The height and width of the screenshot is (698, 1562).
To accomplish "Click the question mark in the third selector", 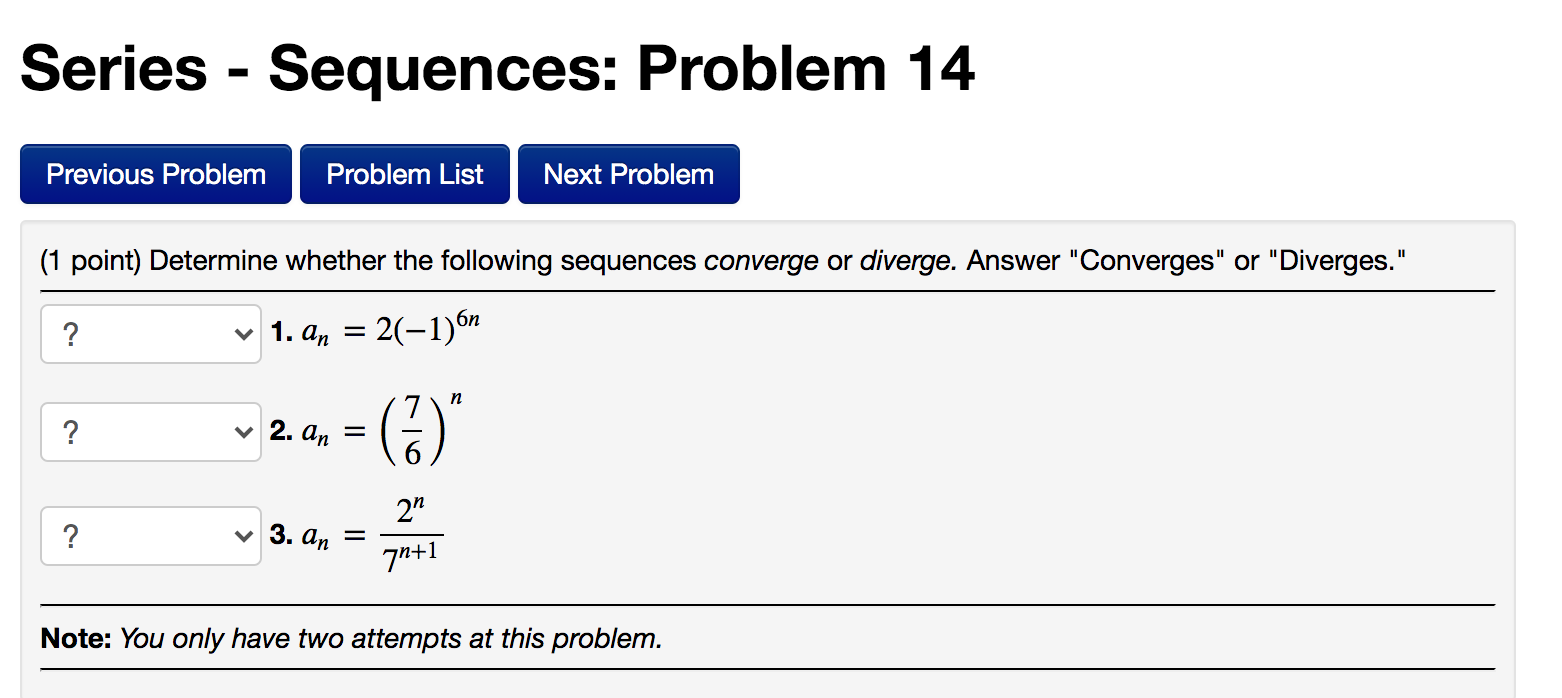I will [70, 536].
